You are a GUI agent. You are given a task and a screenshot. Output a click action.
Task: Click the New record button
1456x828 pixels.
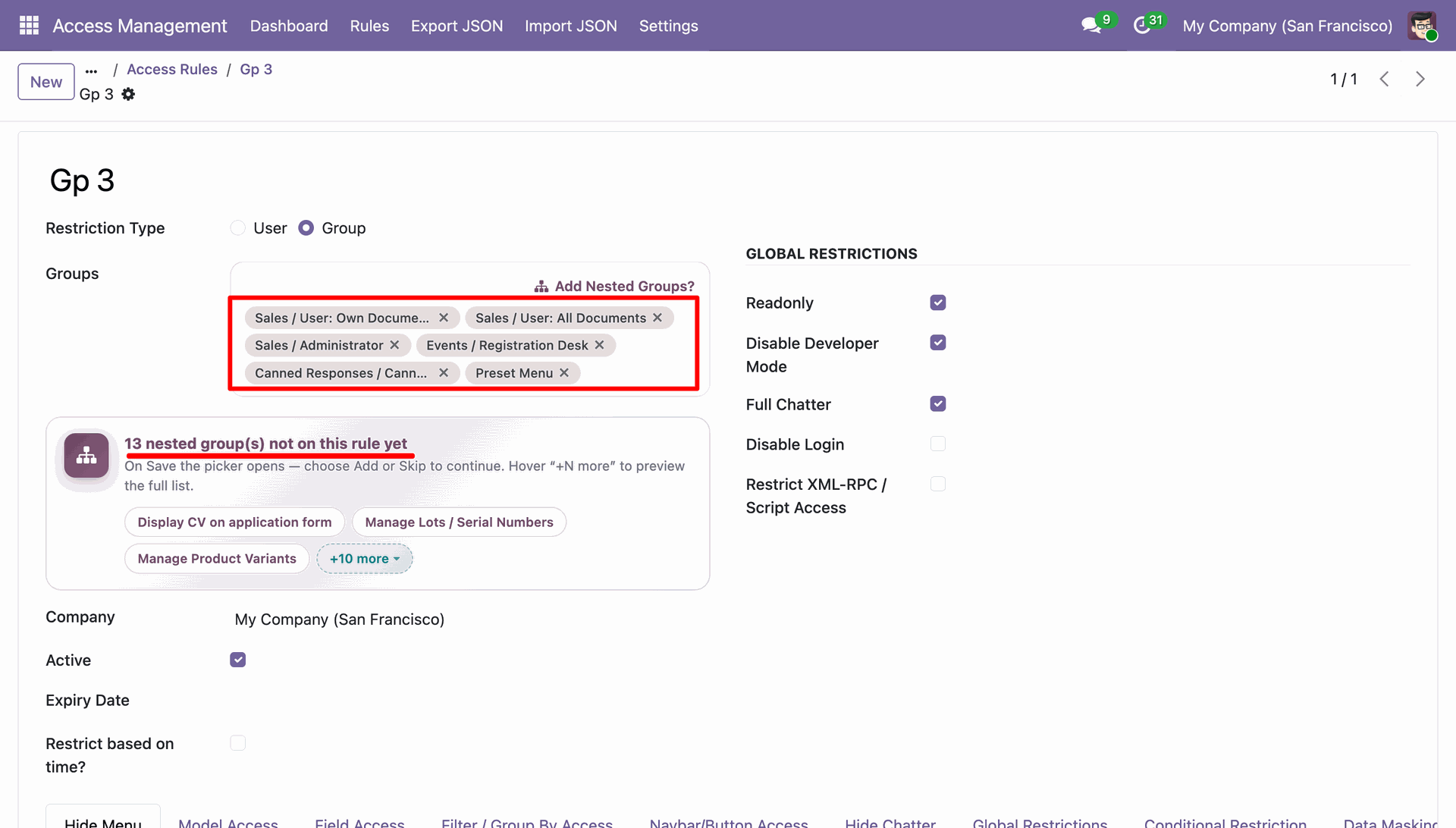pyautogui.click(x=46, y=82)
